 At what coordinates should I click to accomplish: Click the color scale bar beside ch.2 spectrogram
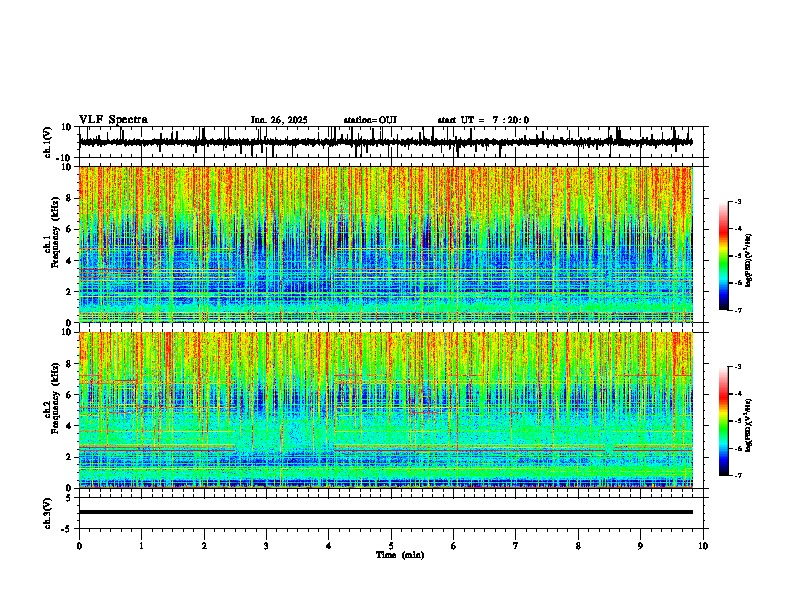724,421
